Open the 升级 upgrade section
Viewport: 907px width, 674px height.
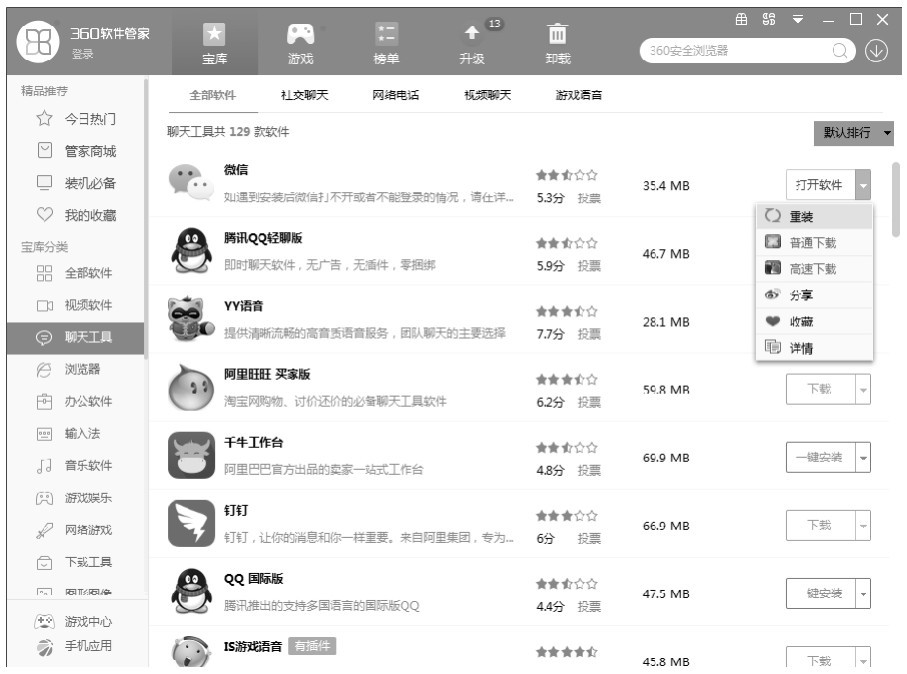coord(472,43)
